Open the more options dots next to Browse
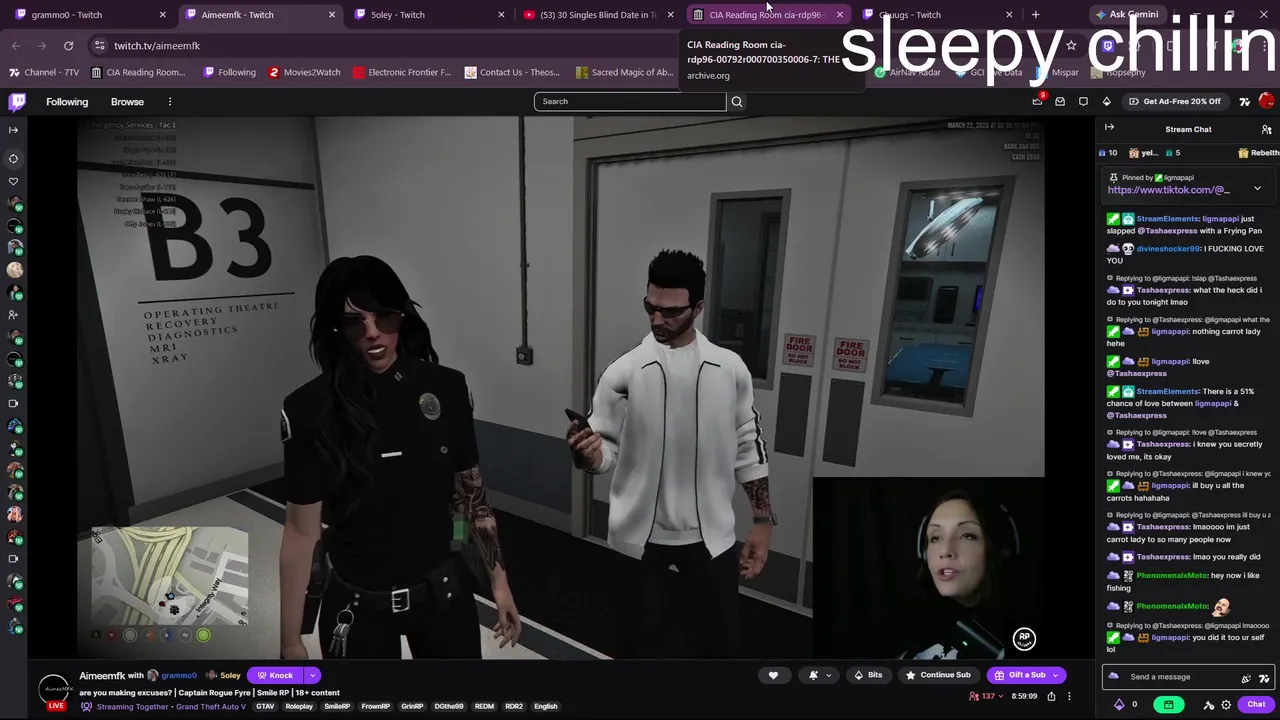Viewport: 1280px width, 720px height. (x=170, y=102)
